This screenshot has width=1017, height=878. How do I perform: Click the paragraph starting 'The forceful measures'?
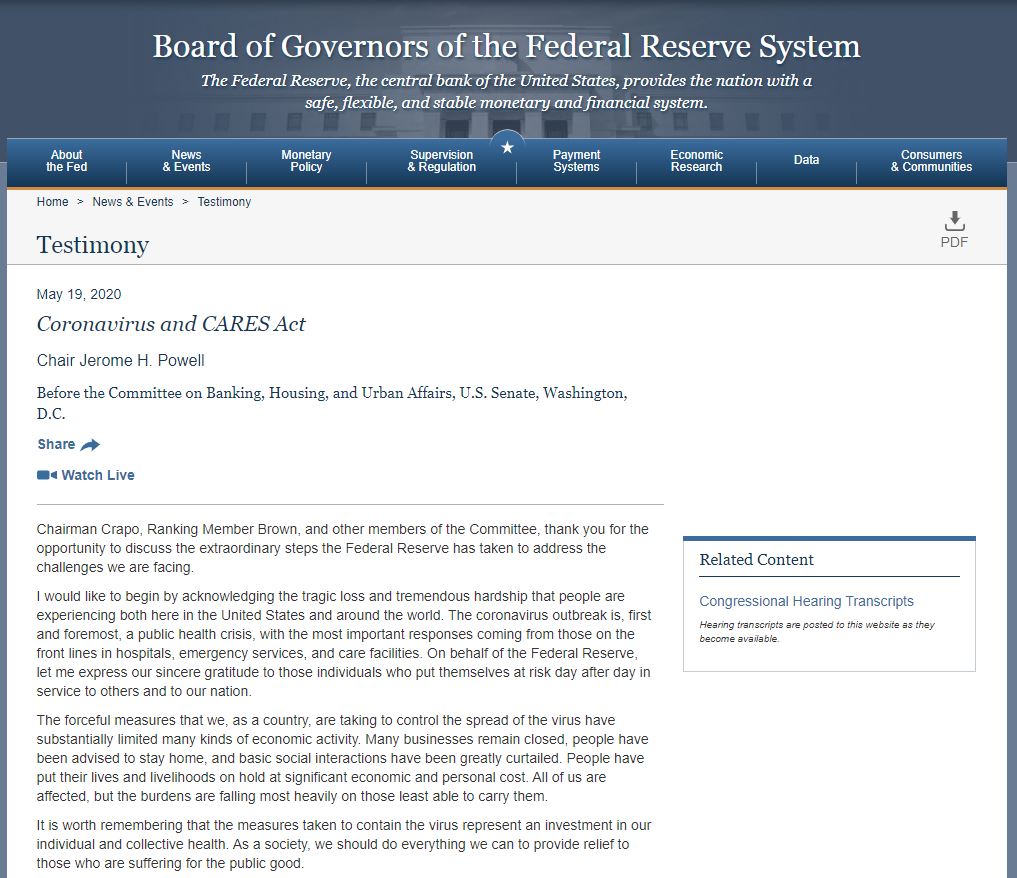(x=342, y=758)
